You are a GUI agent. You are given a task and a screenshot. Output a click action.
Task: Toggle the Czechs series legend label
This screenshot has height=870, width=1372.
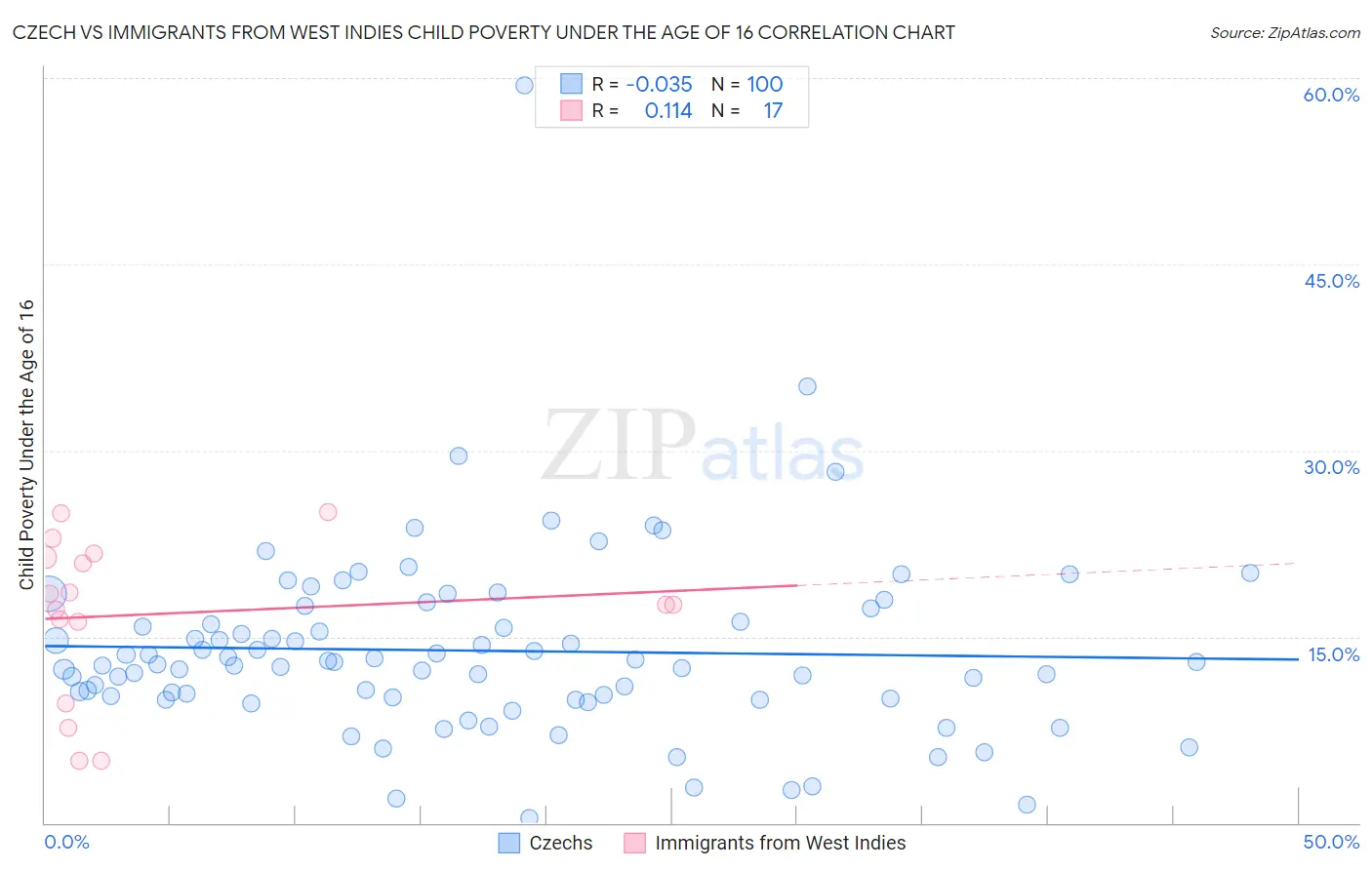(560, 843)
